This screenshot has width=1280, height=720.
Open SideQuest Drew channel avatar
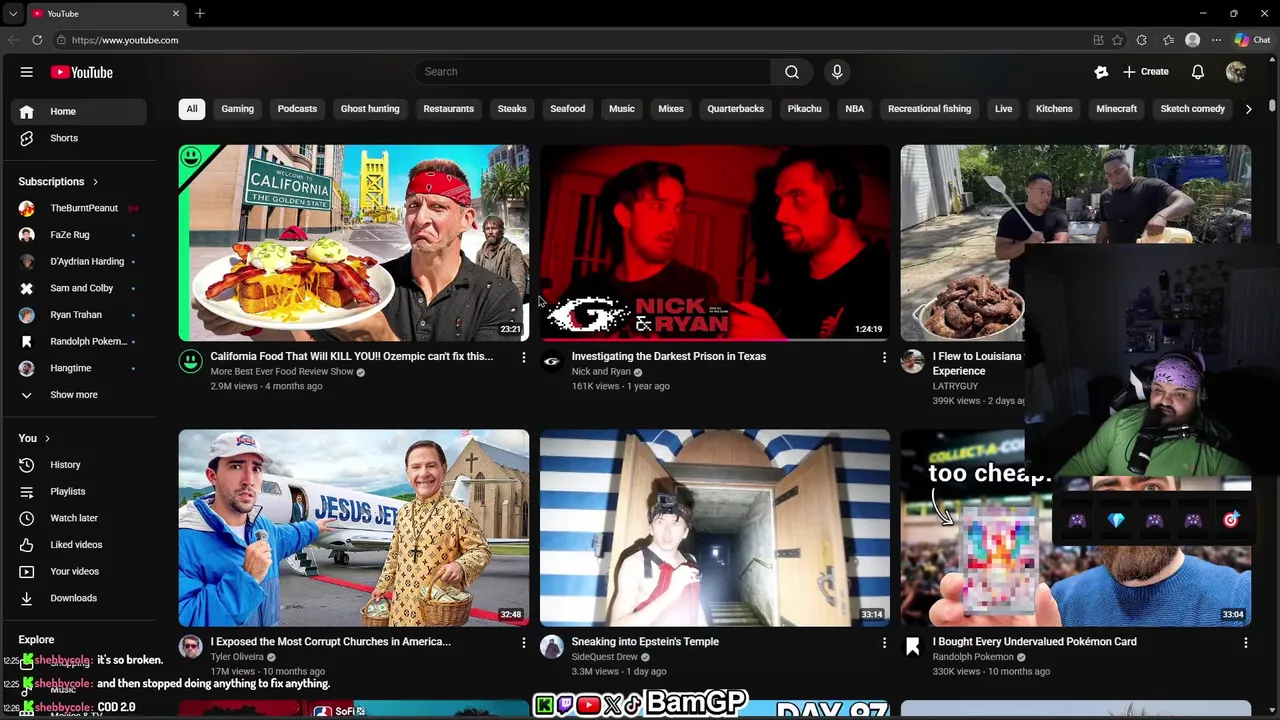click(551, 647)
